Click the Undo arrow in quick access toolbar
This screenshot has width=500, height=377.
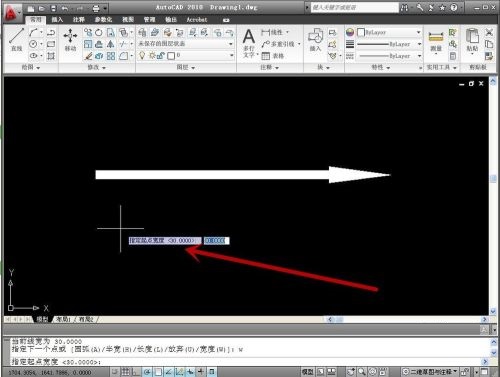65,9
